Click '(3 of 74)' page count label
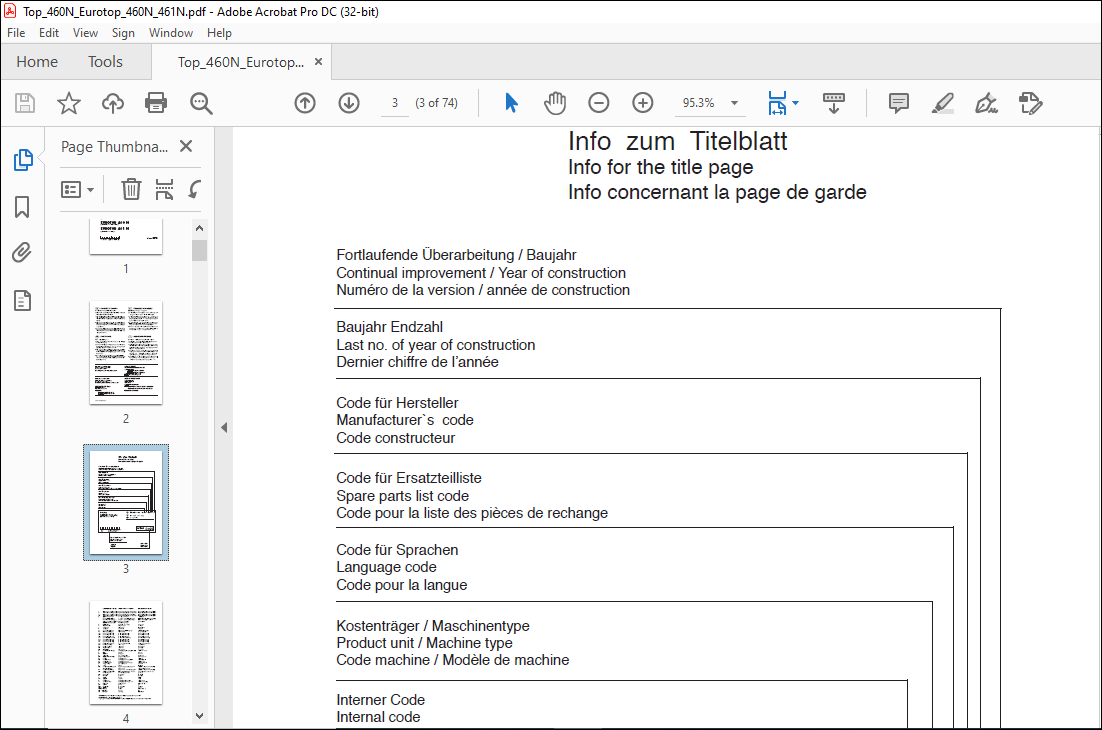Screen dimensions: 1102x730 (436, 103)
